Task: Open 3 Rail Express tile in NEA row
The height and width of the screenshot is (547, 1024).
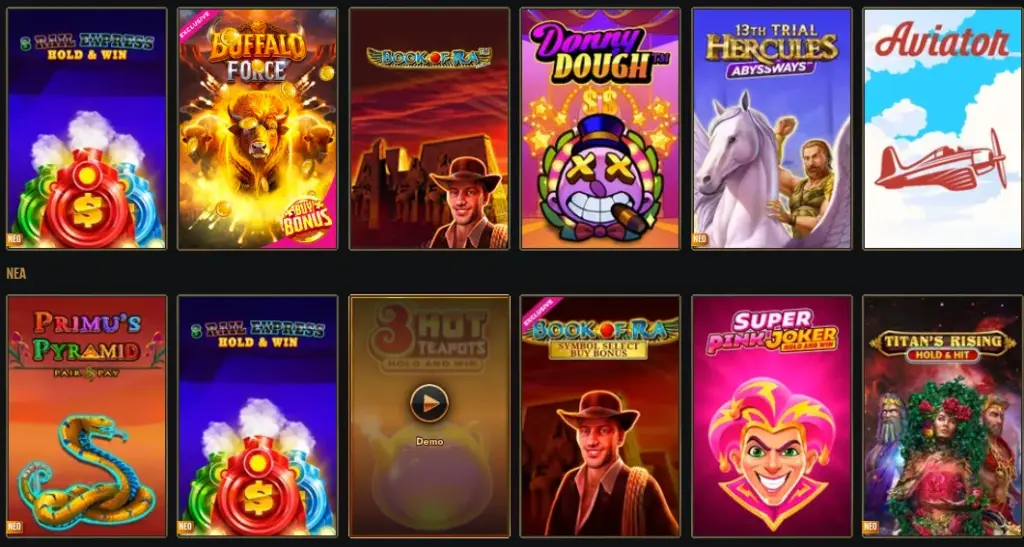Action: [257, 416]
